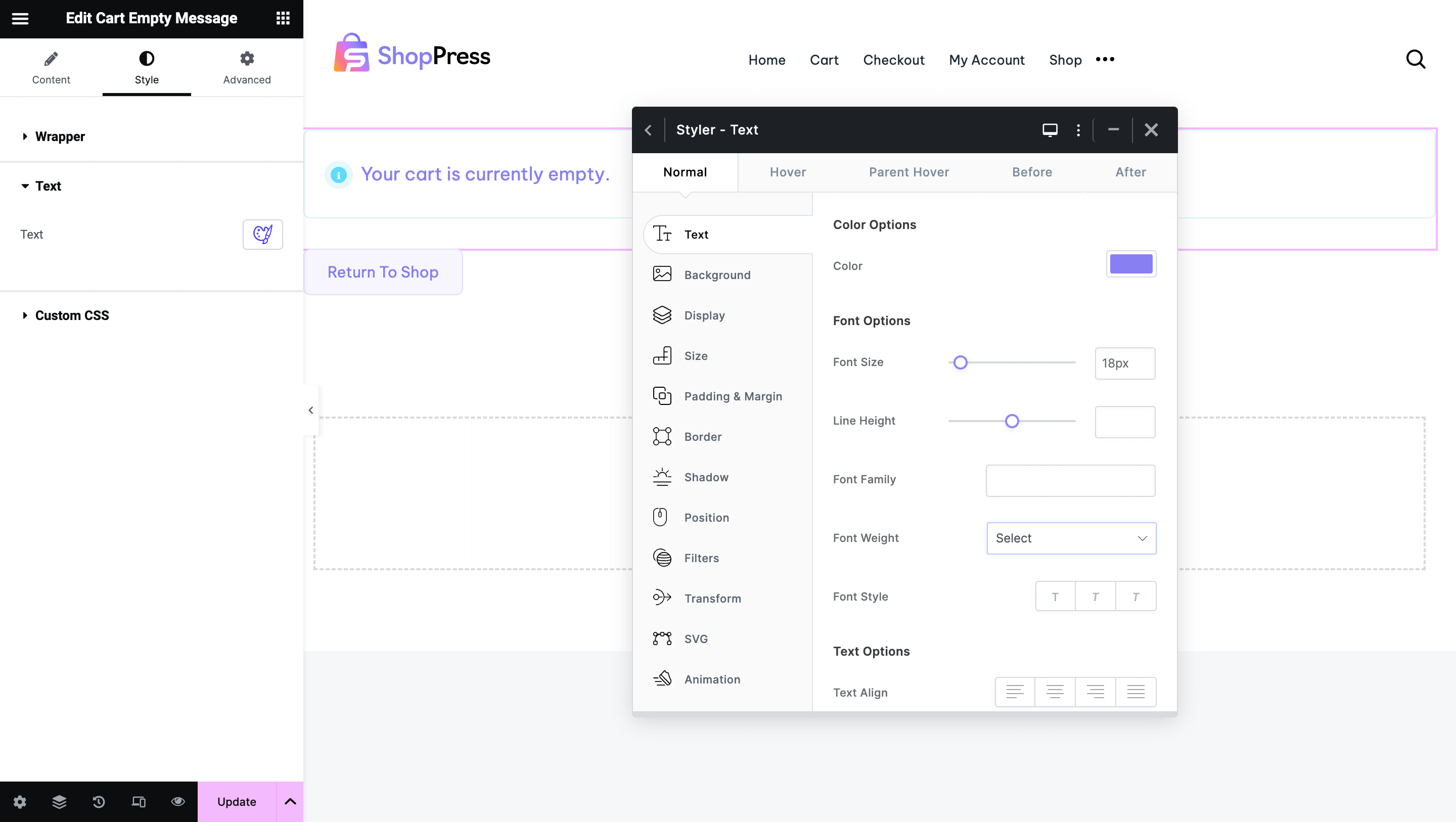Switch to the Hover tab in Styler
Viewport: 1456px width, 822px height.
tap(787, 172)
